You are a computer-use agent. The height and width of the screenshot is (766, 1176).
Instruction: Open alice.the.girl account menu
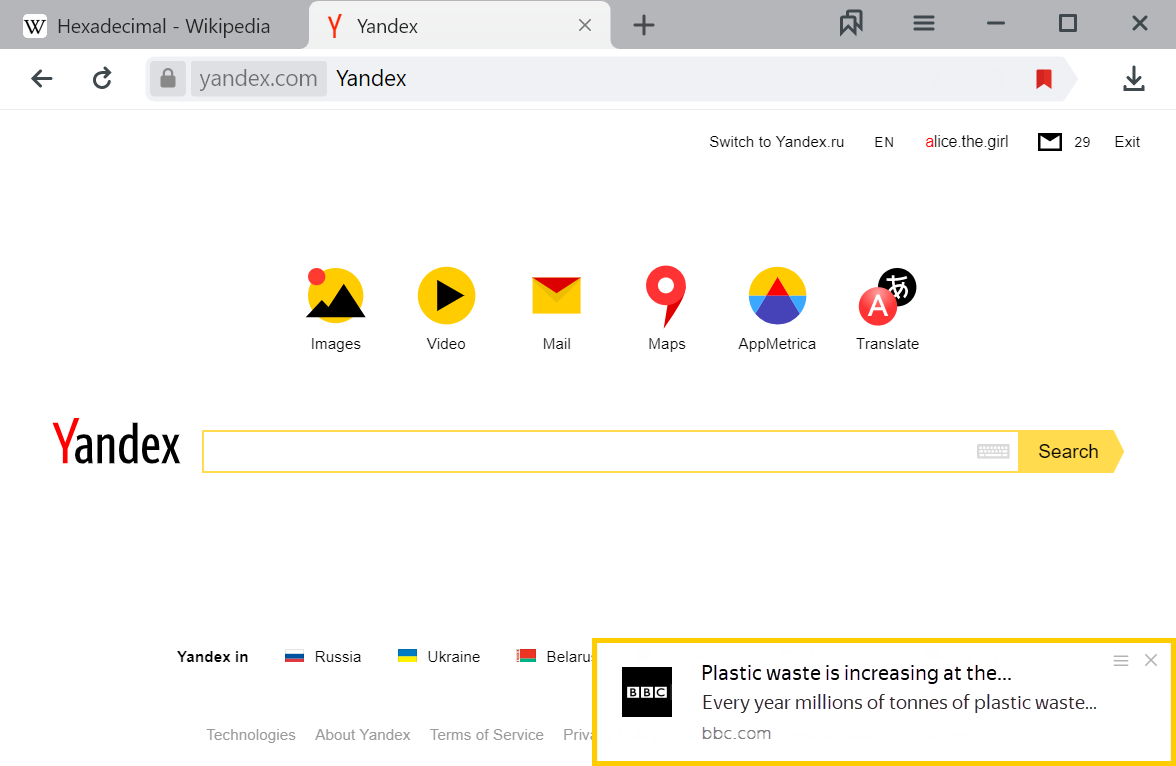[x=966, y=142]
